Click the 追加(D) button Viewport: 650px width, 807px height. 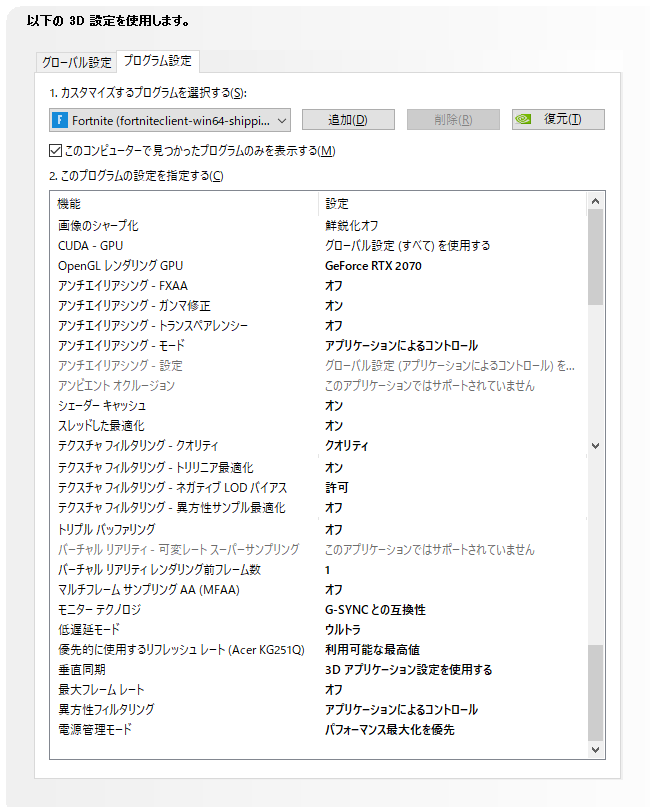(348, 119)
